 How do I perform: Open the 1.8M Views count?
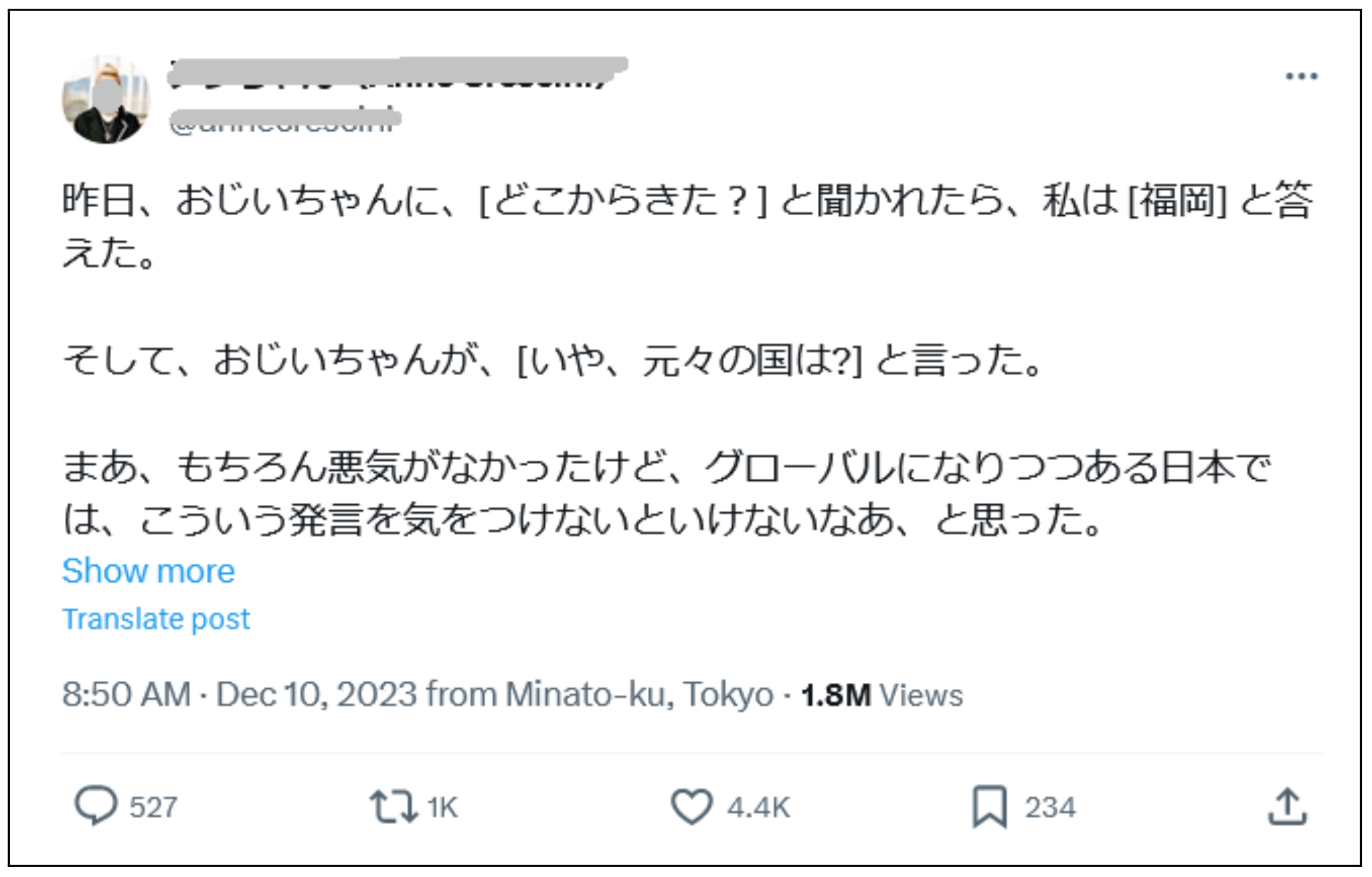point(882,695)
